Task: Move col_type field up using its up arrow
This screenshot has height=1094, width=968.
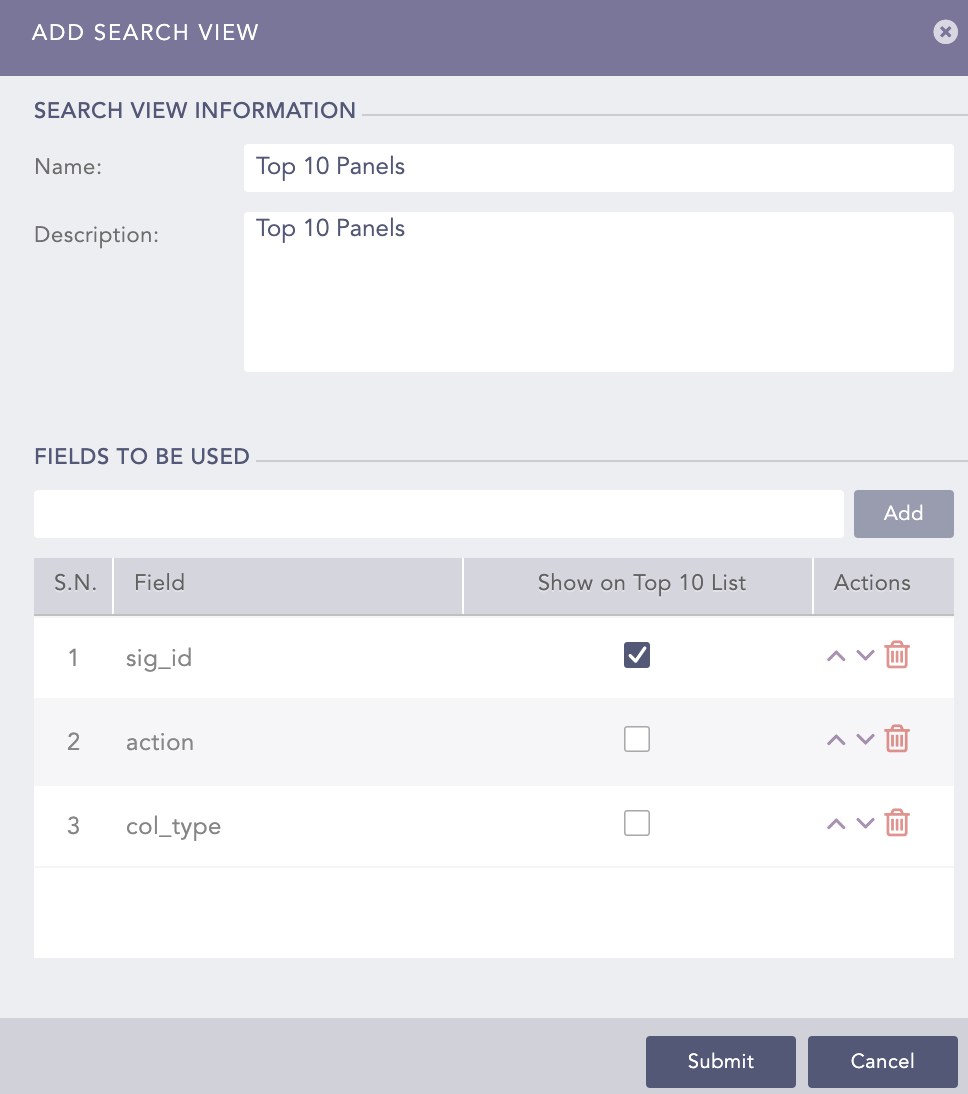Action: (836, 824)
